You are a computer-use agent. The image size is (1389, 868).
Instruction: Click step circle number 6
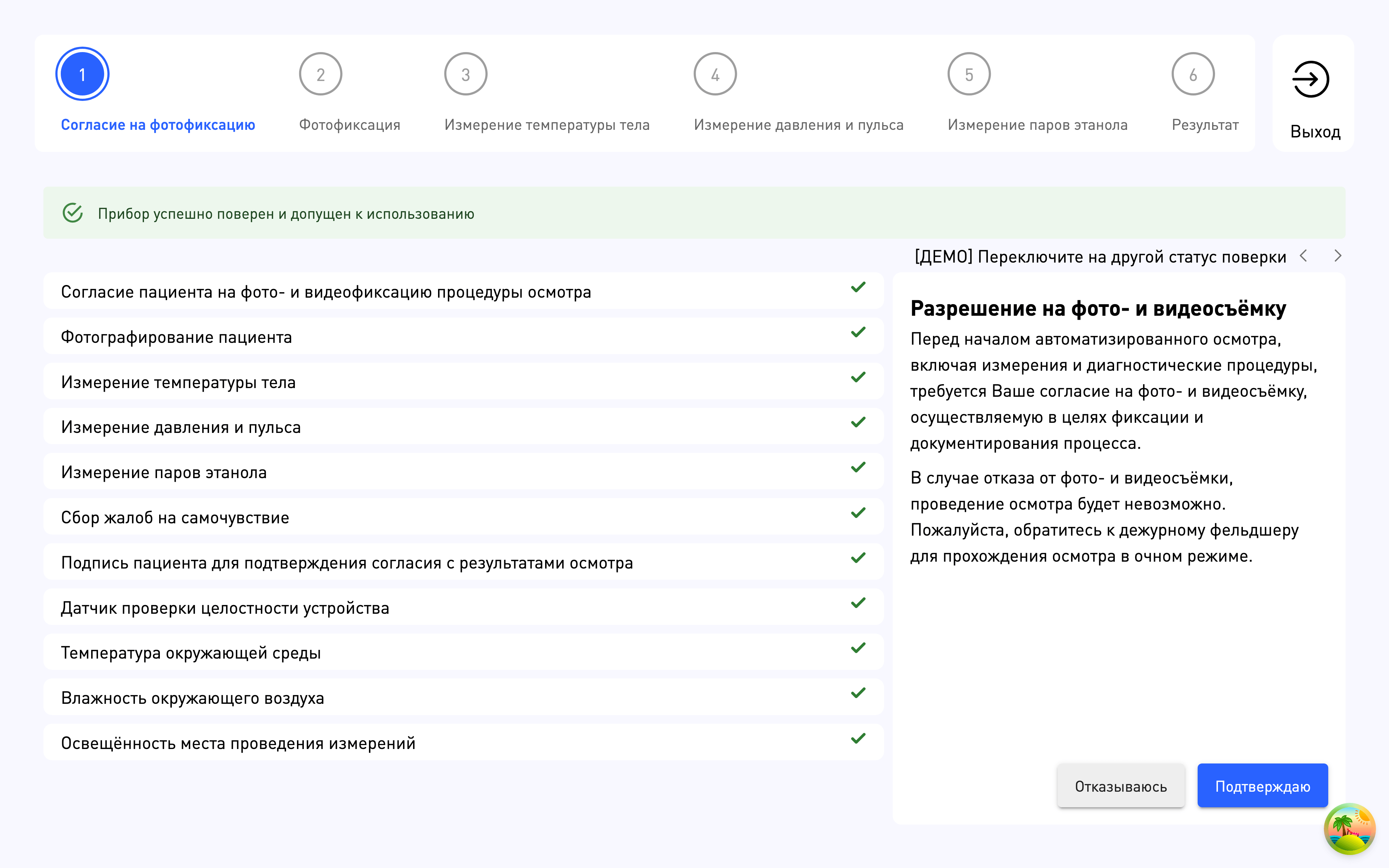pyautogui.click(x=1193, y=75)
